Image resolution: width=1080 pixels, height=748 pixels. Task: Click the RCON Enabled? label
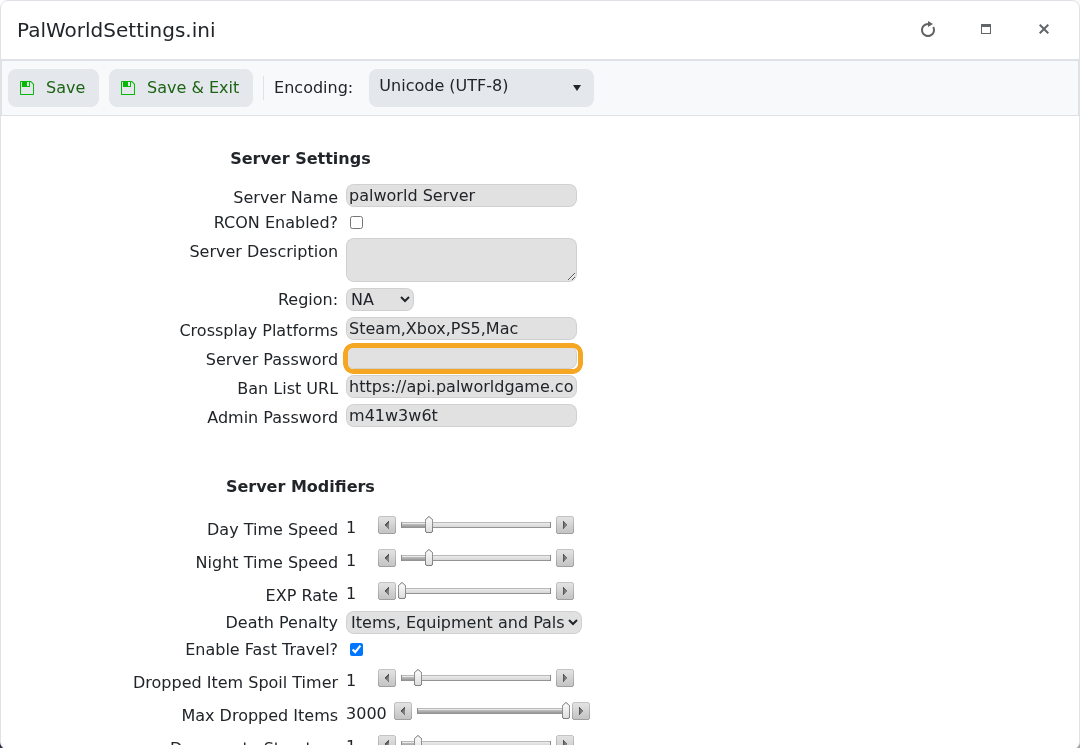coord(276,222)
